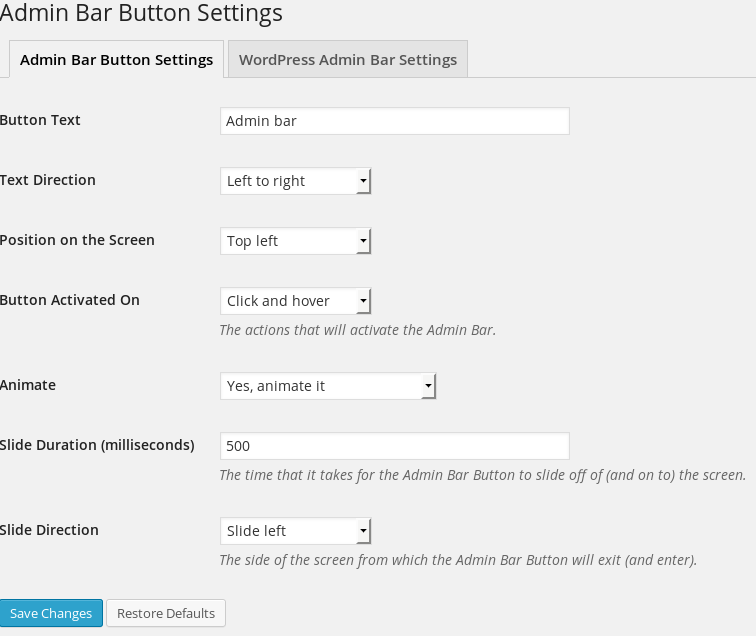This screenshot has height=636, width=756.
Task: Open the Button Activated On dropdown
Action: click(296, 301)
